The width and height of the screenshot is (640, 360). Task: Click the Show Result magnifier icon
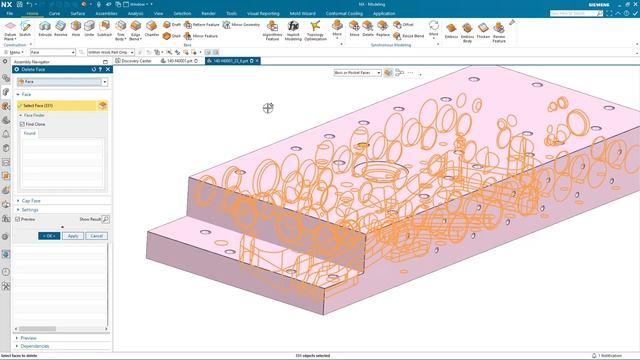point(105,219)
